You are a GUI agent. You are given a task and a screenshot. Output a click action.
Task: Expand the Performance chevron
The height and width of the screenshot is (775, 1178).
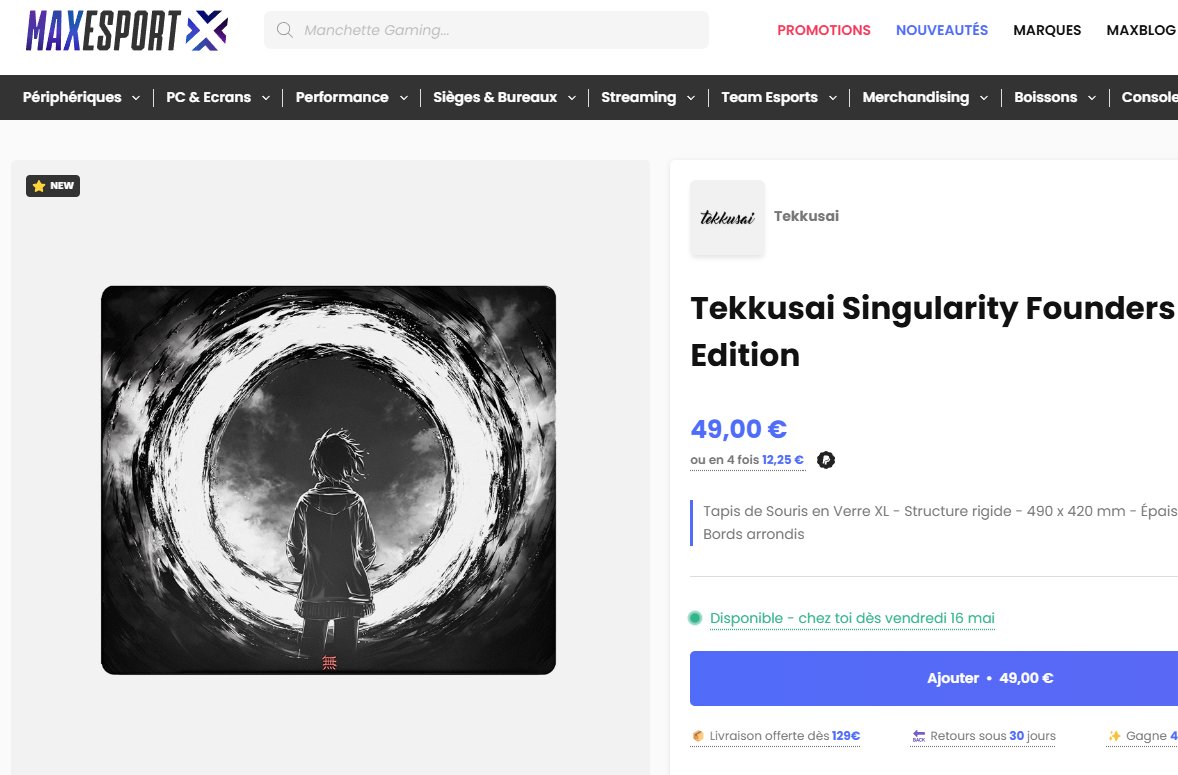(403, 98)
